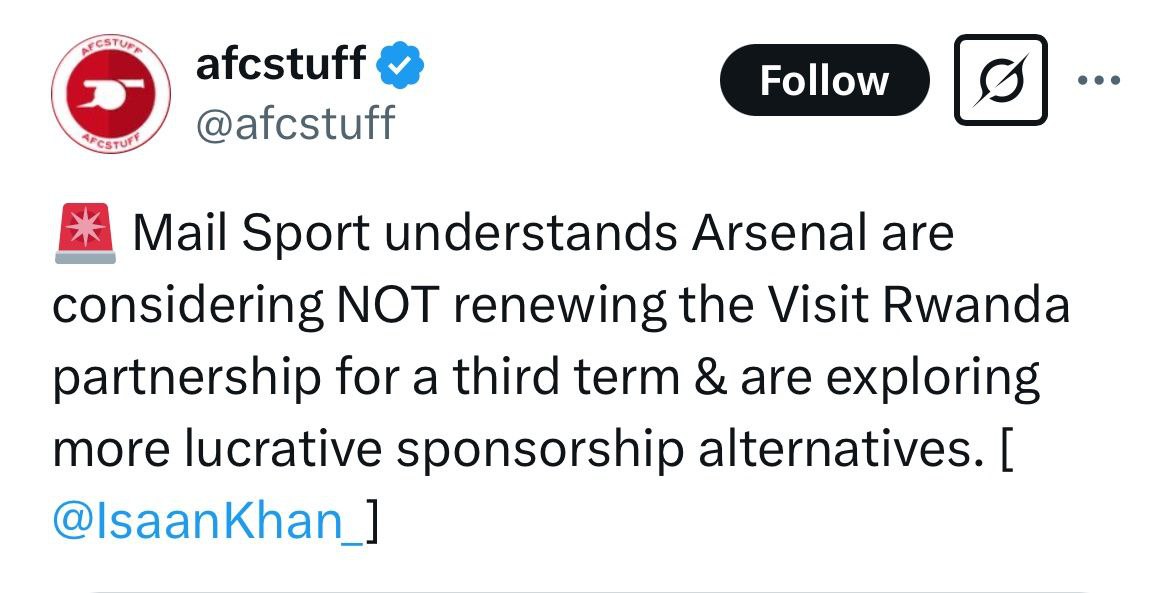The image size is (1149, 593).
Task: Click the words 'Mail Sport' in tweet
Action: coord(250,235)
